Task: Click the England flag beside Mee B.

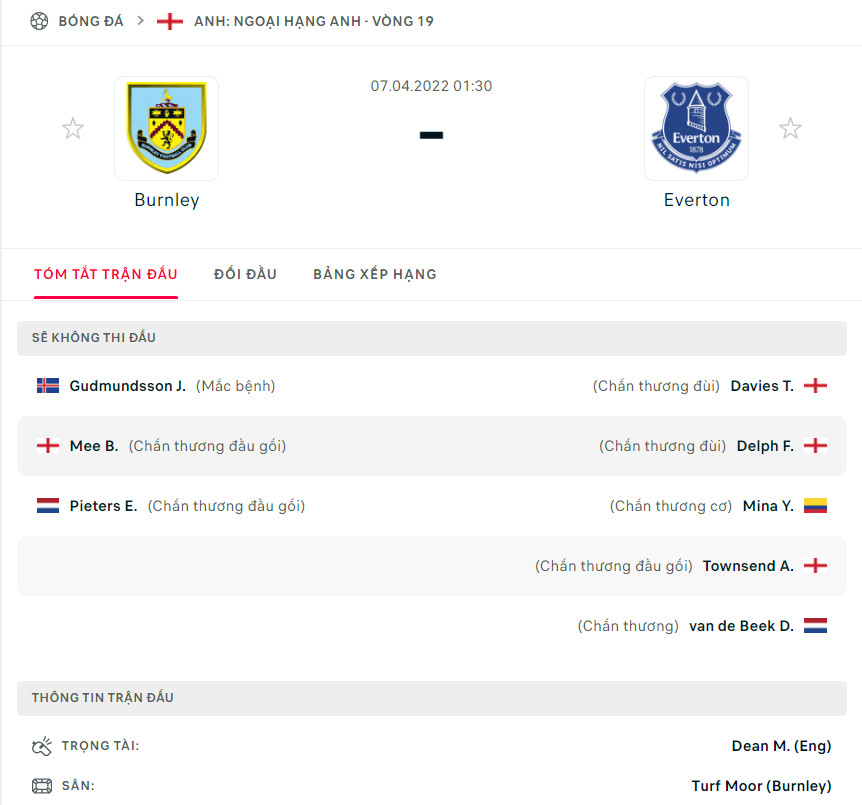Action: click(x=47, y=445)
